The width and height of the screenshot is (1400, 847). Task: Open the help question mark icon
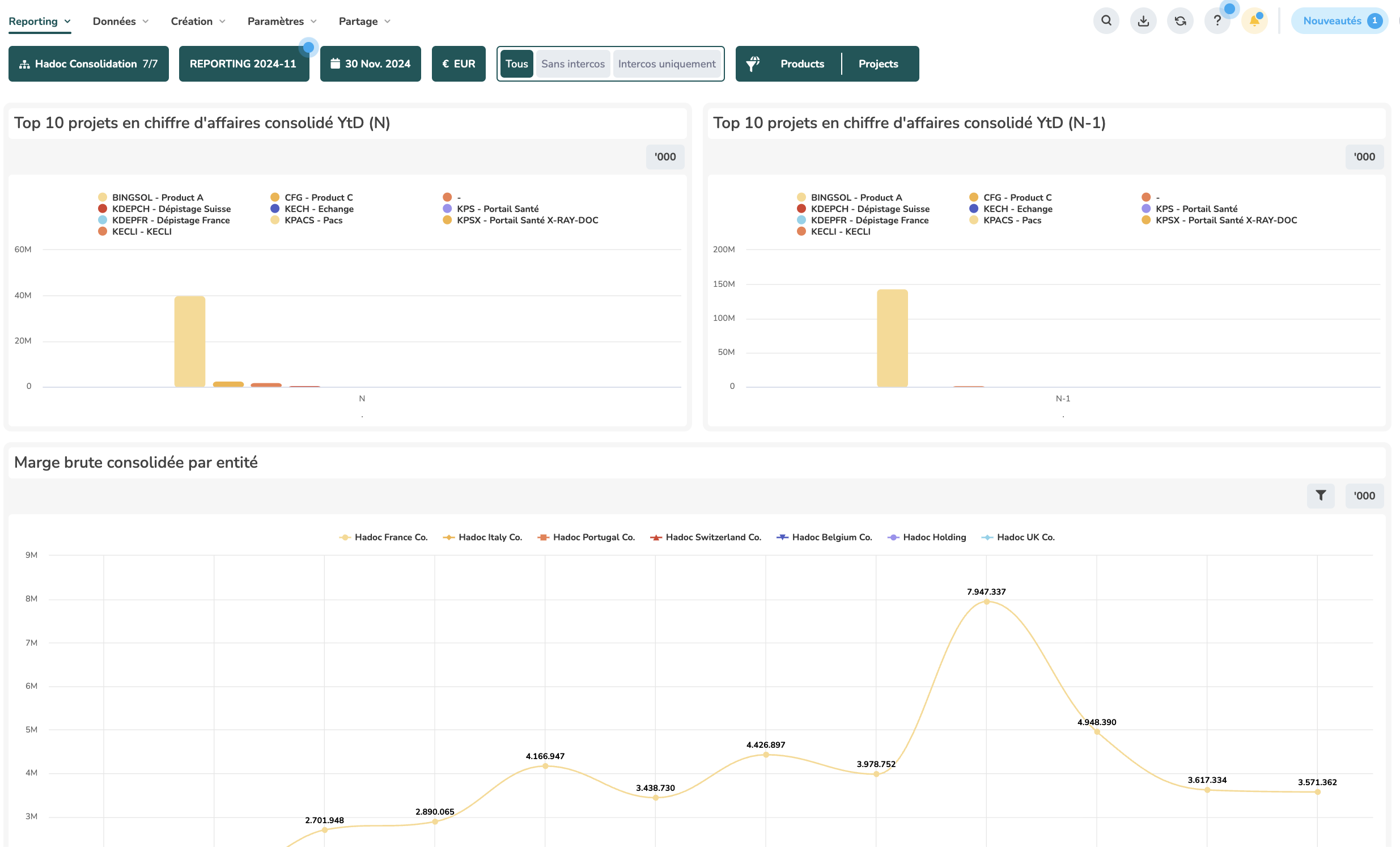(x=1217, y=21)
